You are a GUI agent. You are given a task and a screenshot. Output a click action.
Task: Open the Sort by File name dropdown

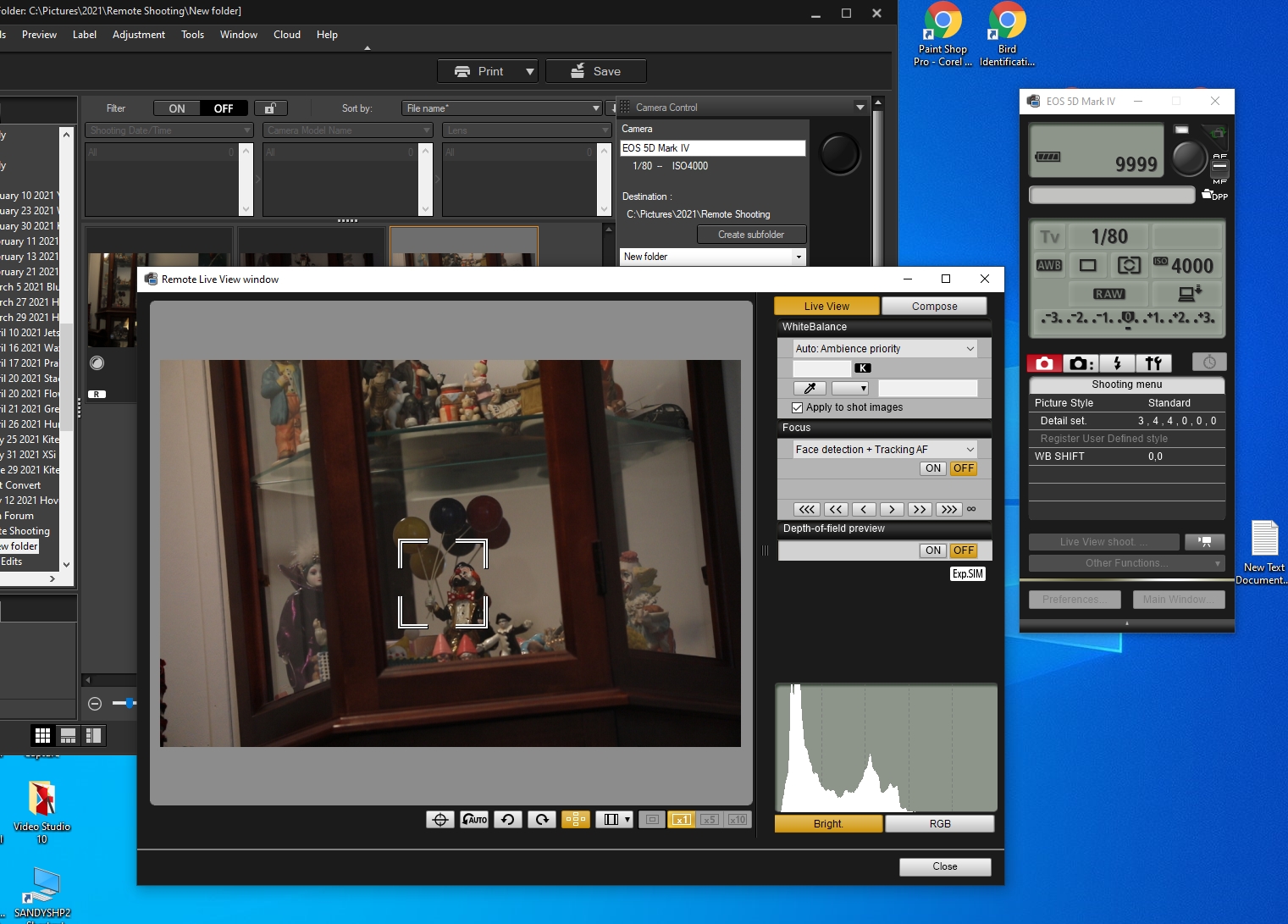501,108
